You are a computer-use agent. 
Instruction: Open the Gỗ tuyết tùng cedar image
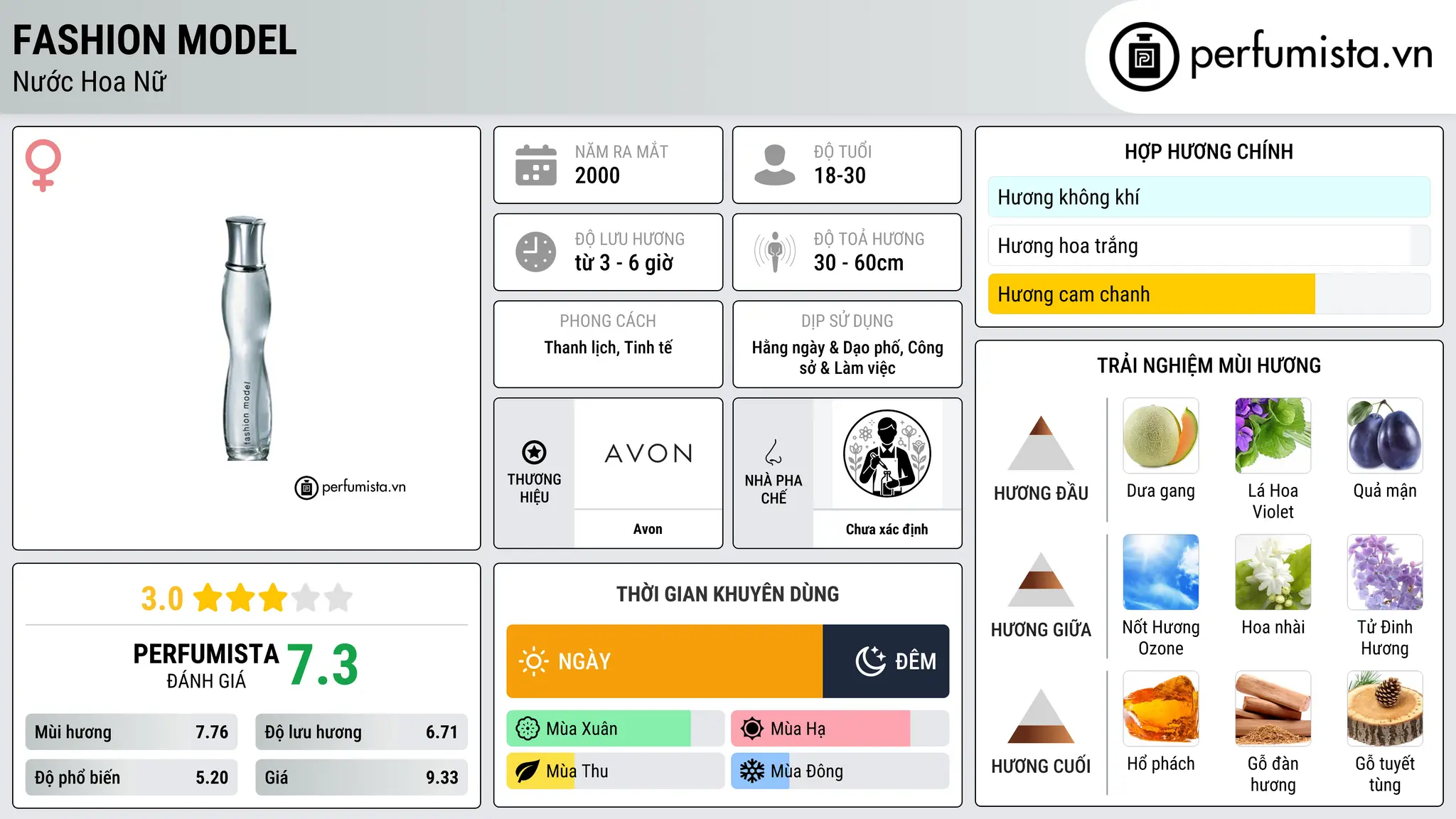[1385, 709]
